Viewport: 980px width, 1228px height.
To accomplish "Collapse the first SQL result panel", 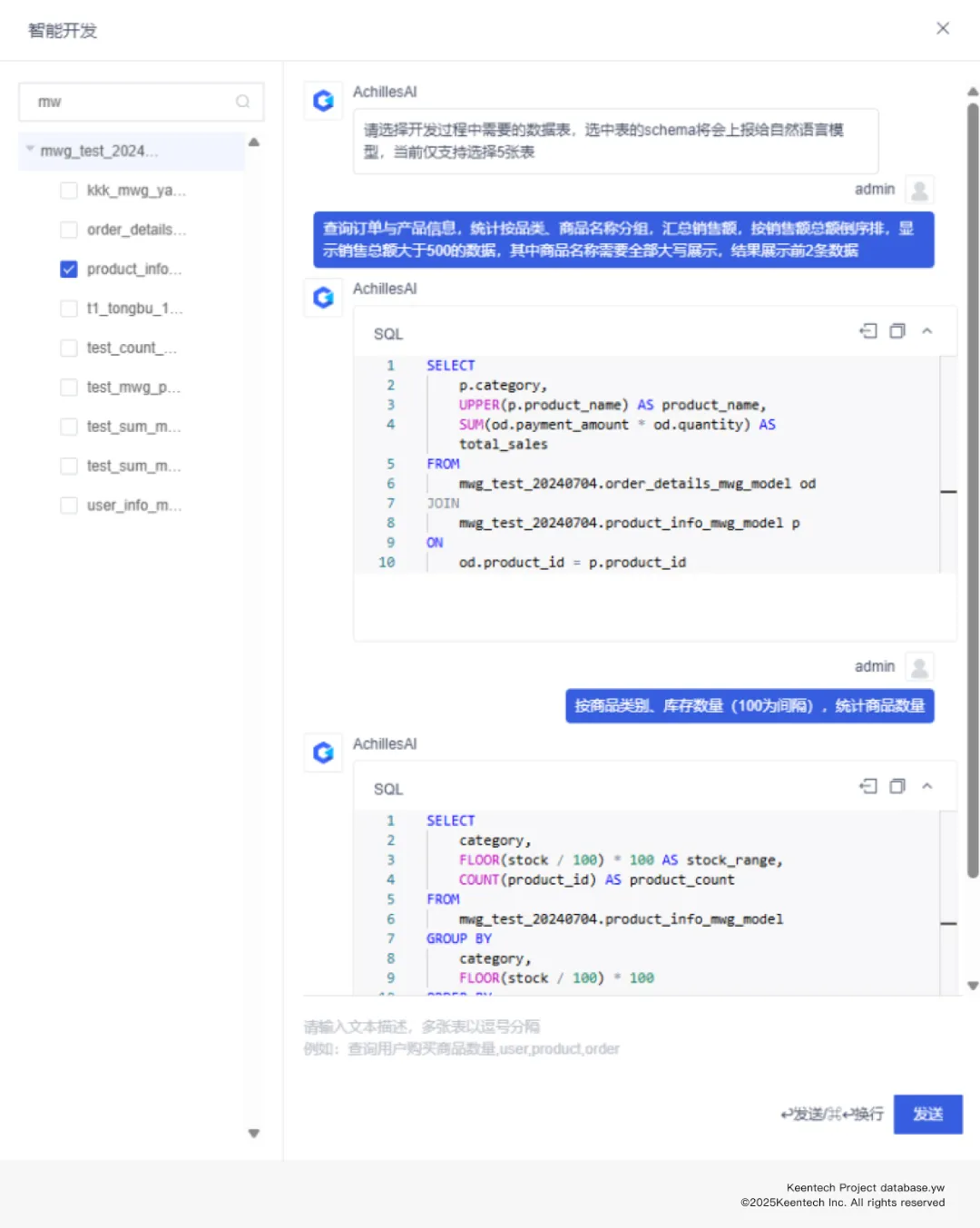I will [927, 331].
